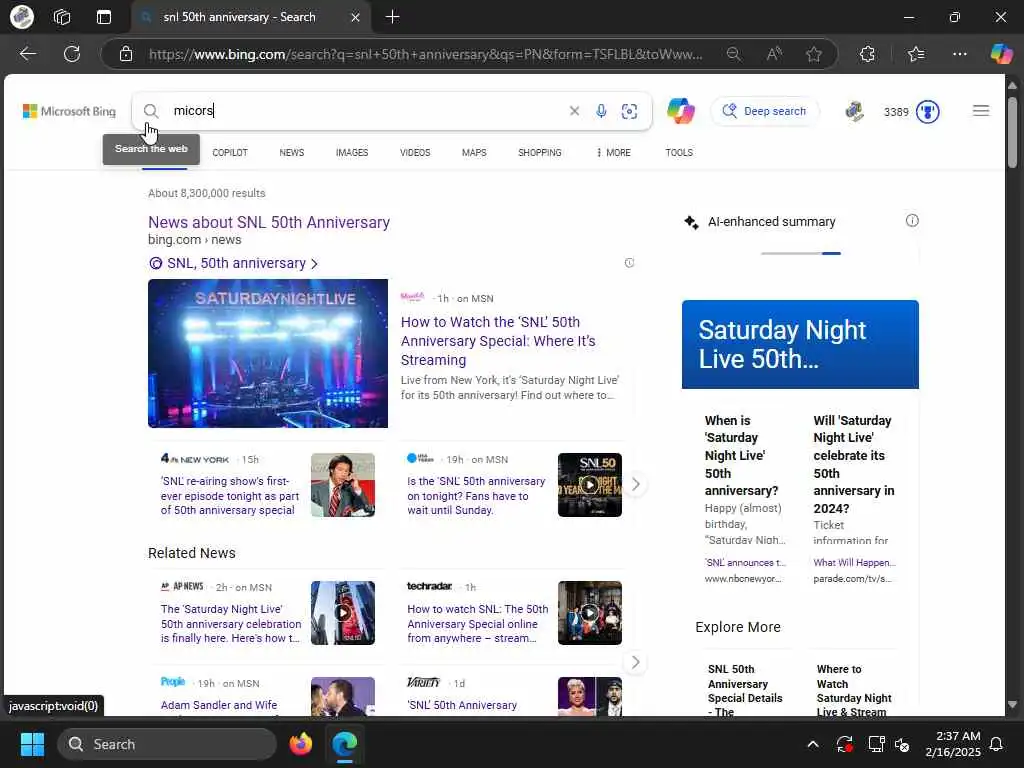Switch to the VIDEOS tab
Viewport: 1024px width, 768px height.
click(x=415, y=152)
